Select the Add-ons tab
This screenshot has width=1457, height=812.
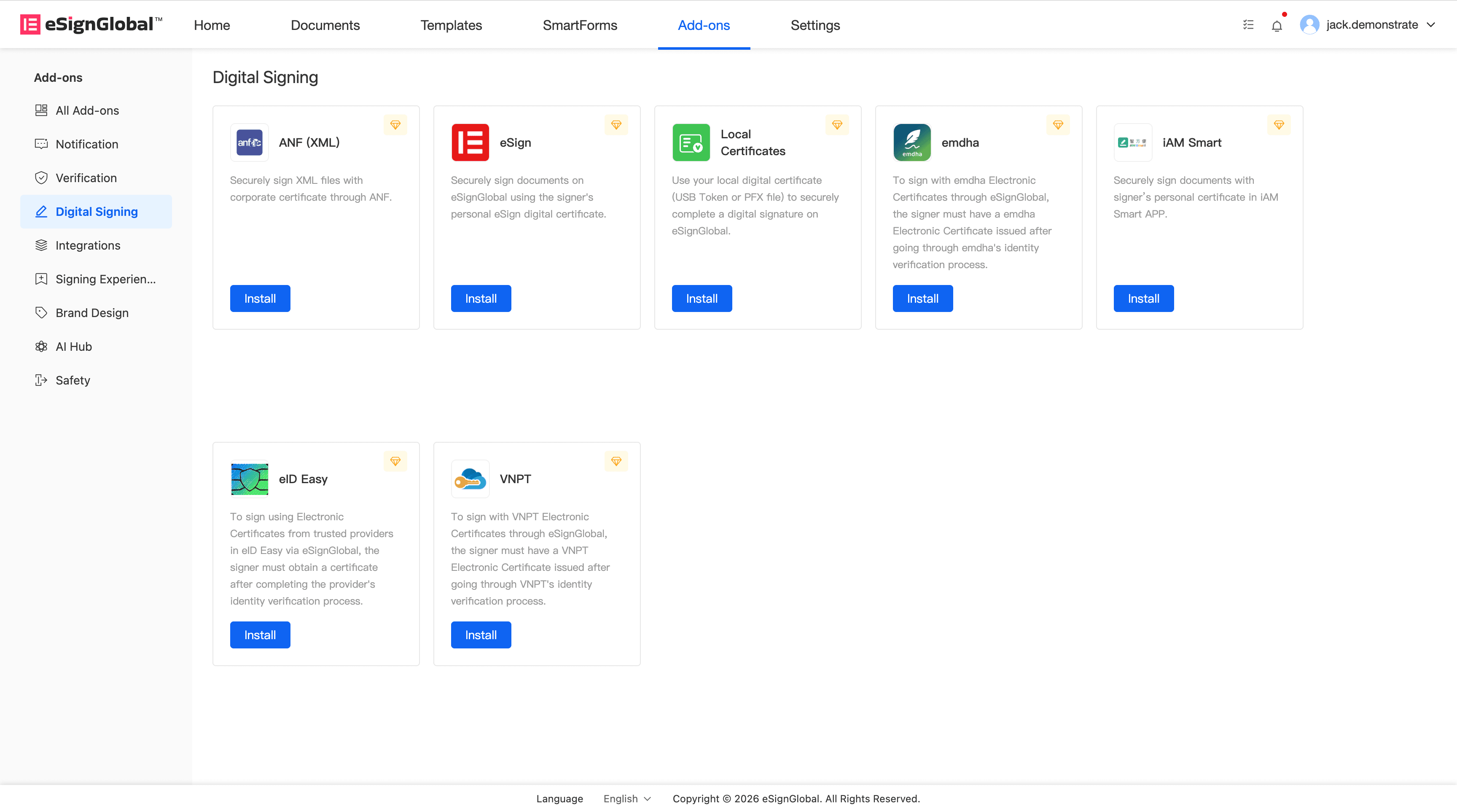point(704,25)
